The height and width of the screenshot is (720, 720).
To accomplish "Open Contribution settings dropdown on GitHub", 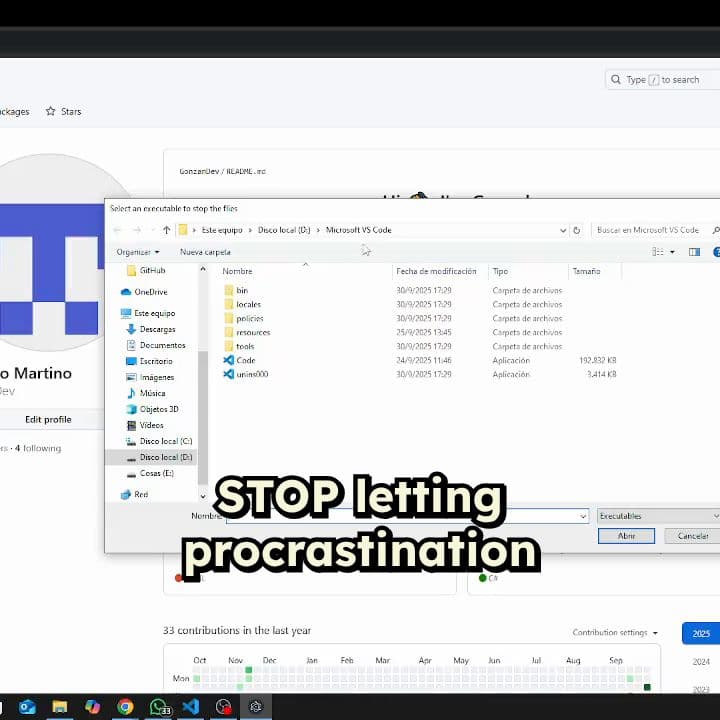I will click(615, 633).
